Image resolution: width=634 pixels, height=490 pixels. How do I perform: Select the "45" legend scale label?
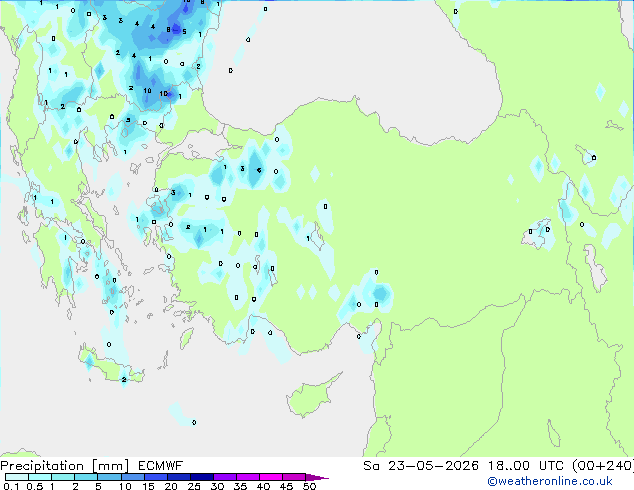[x=286, y=486]
